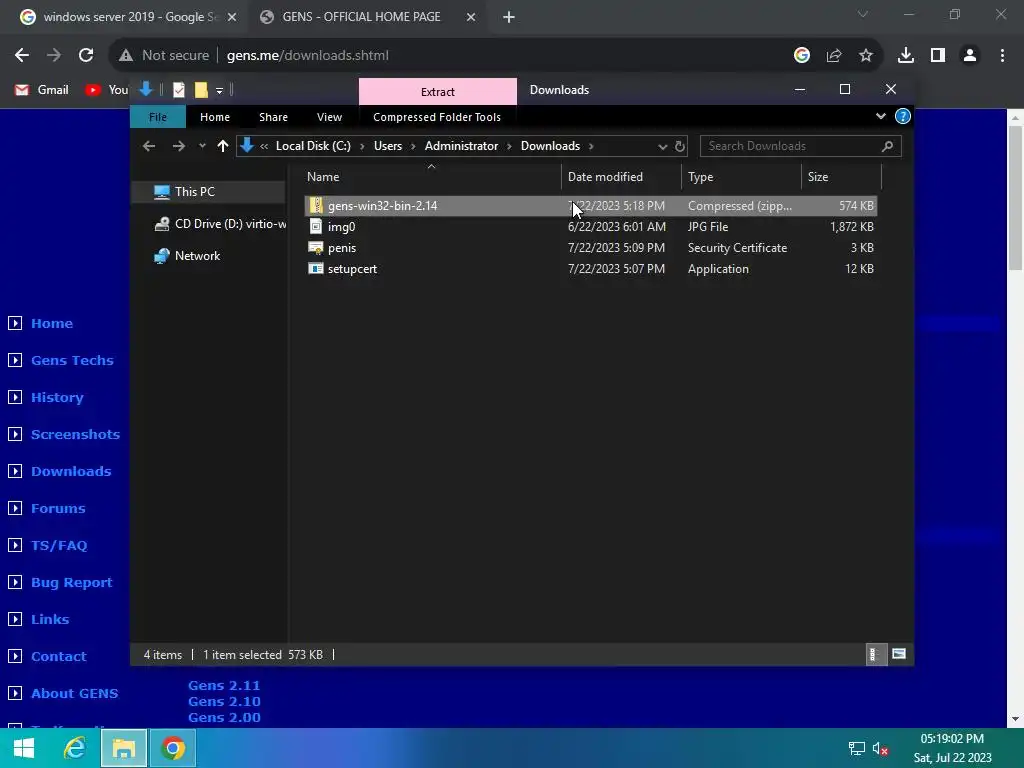
Task: Click Administrator in breadcrumb path
Action: click(461, 146)
